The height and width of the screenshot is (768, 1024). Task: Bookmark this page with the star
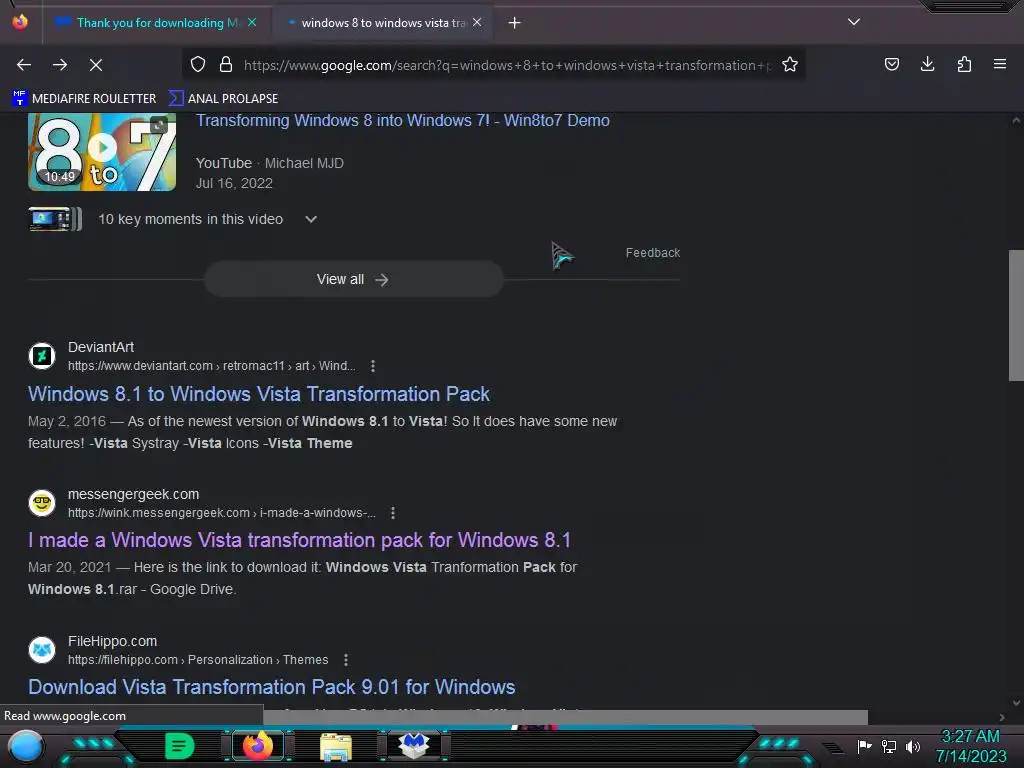pyautogui.click(x=790, y=64)
